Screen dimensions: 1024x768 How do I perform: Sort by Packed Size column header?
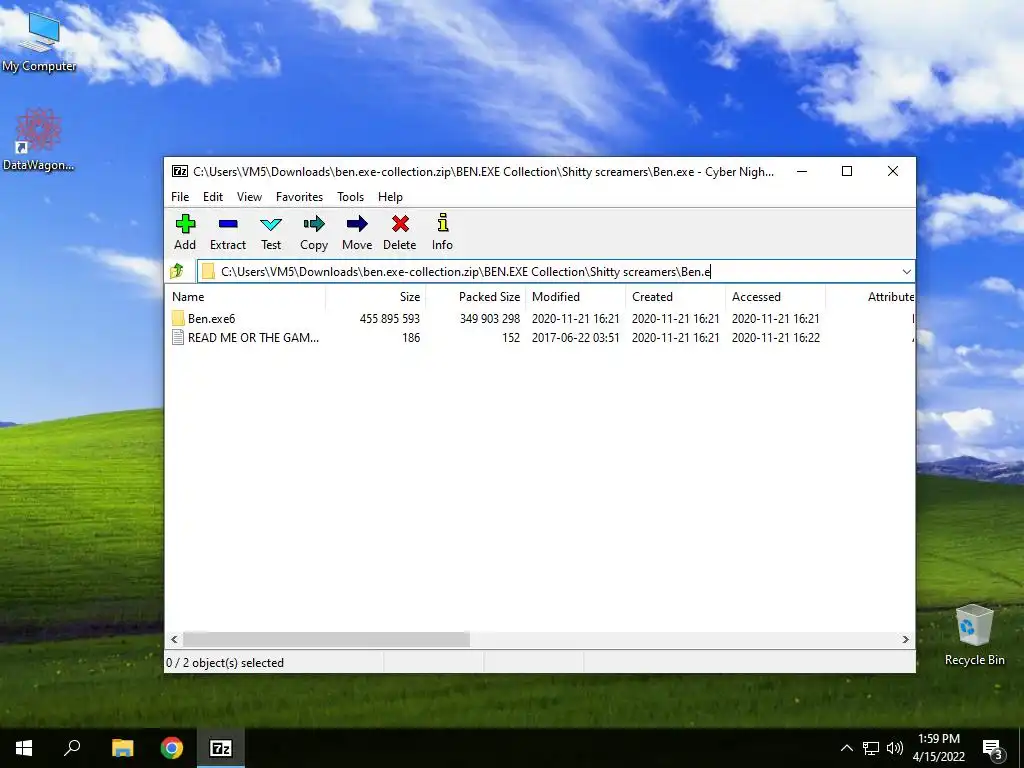[476, 296]
